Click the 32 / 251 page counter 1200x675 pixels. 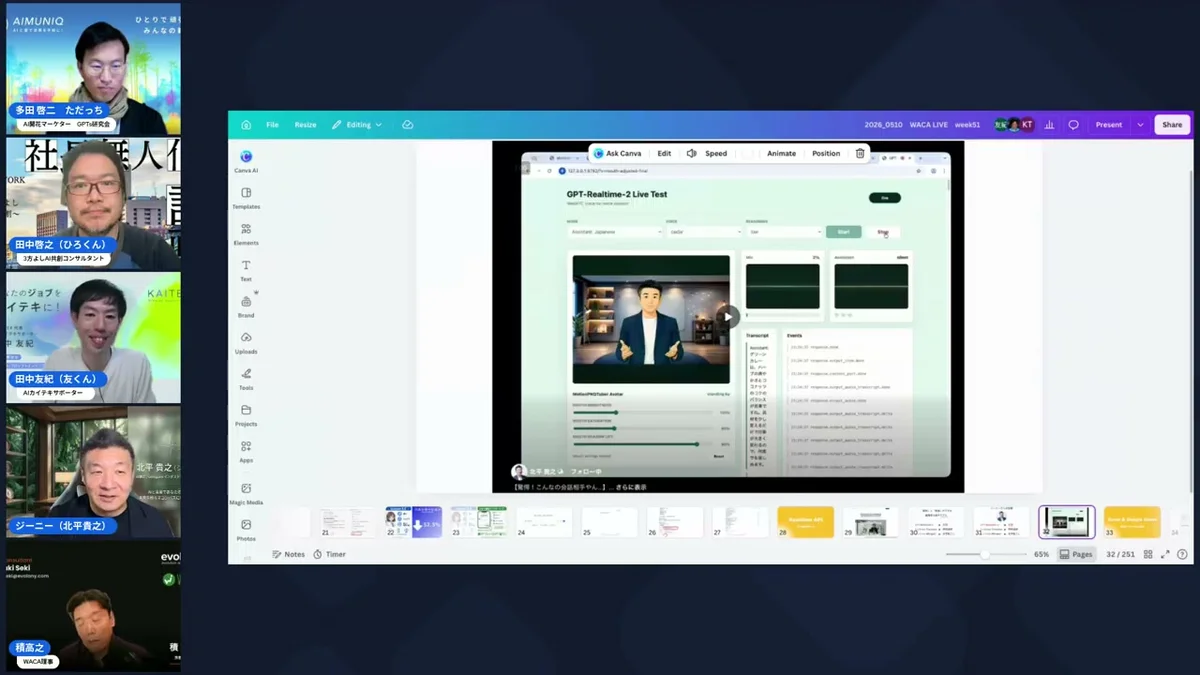click(1120, 554)
